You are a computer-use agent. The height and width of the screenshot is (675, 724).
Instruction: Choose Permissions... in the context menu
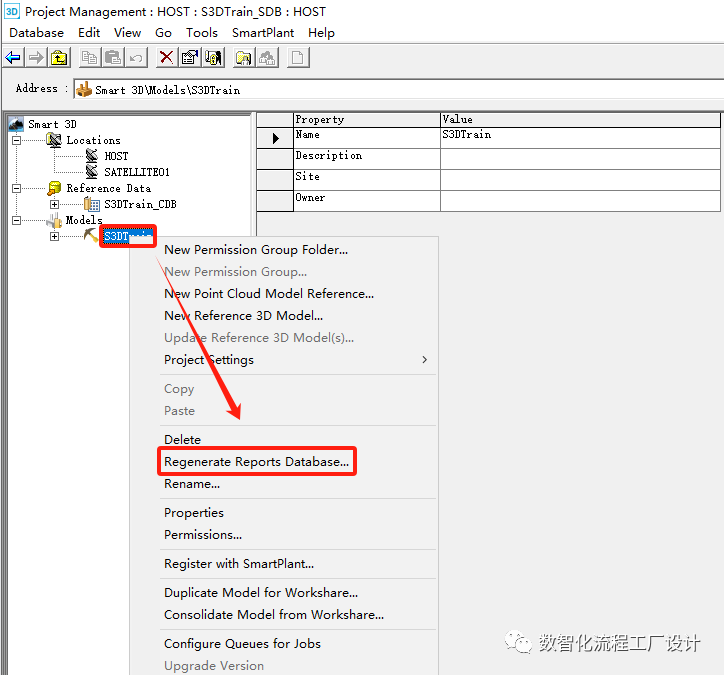click(x=203, y=535)
